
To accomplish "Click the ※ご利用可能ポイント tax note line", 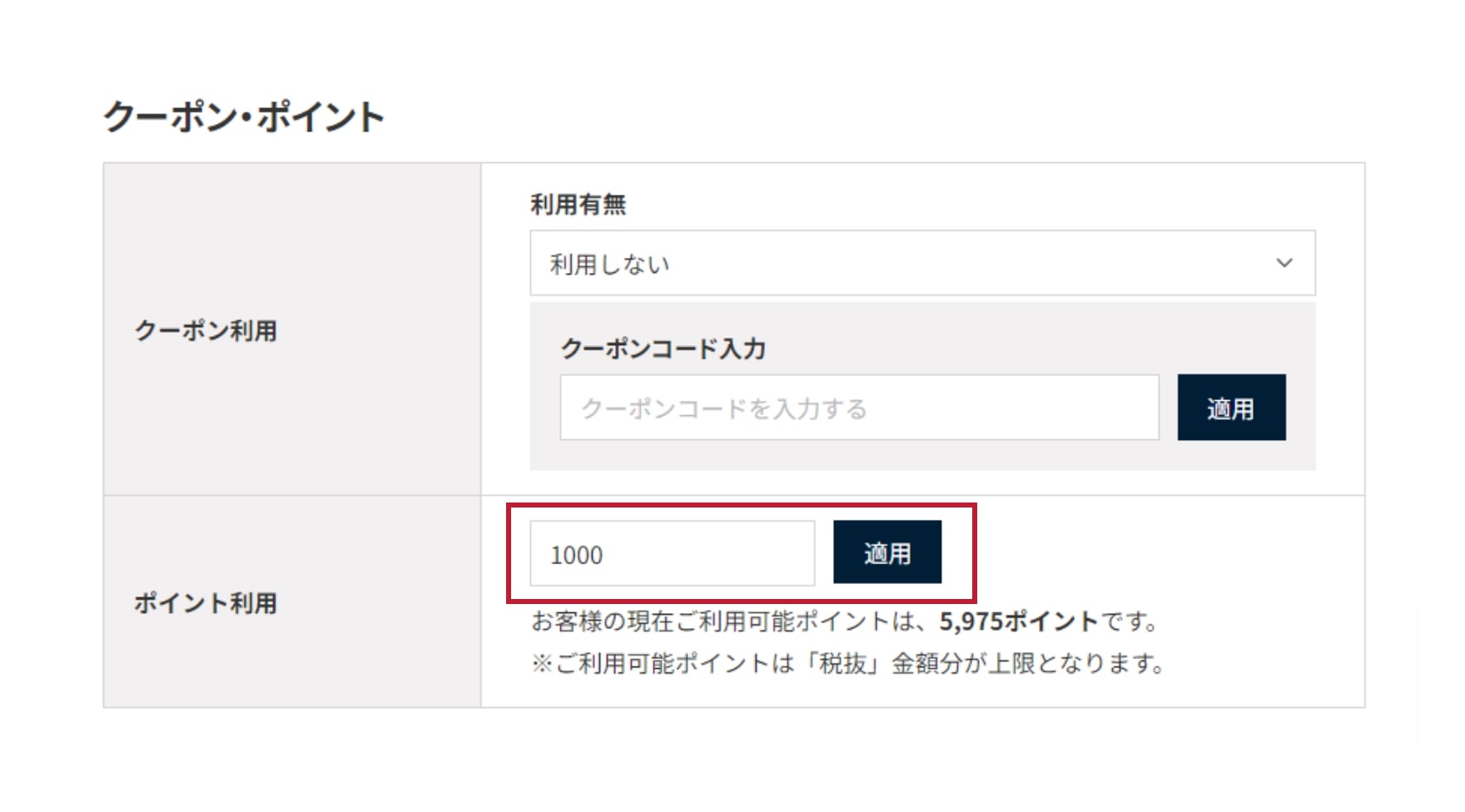I will tap(847, 663).
